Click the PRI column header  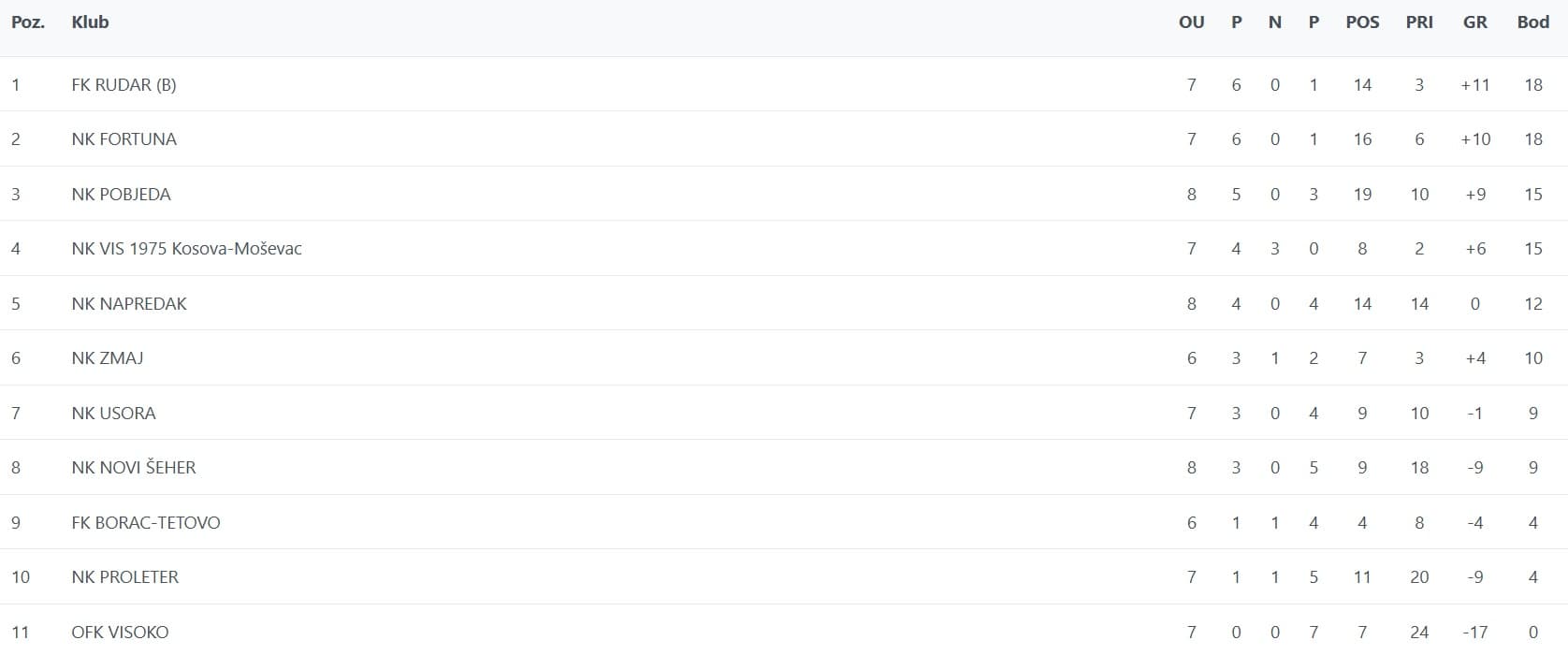tap(1419, 22)
